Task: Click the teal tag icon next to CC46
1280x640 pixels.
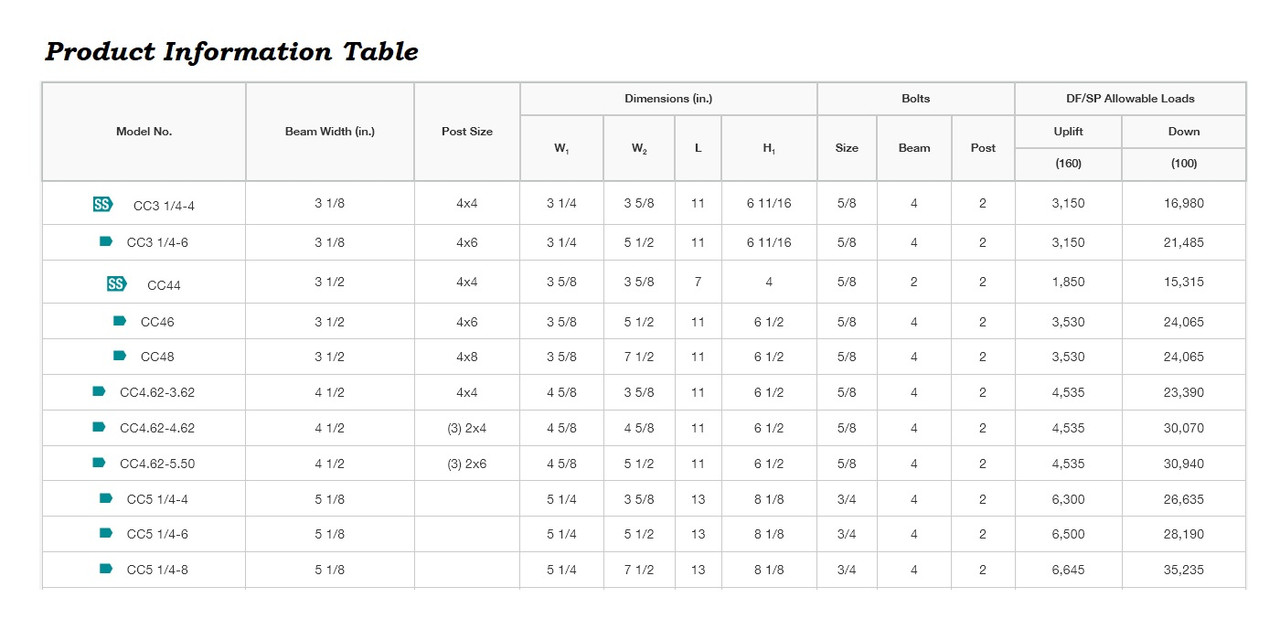Action: (120, 321)
